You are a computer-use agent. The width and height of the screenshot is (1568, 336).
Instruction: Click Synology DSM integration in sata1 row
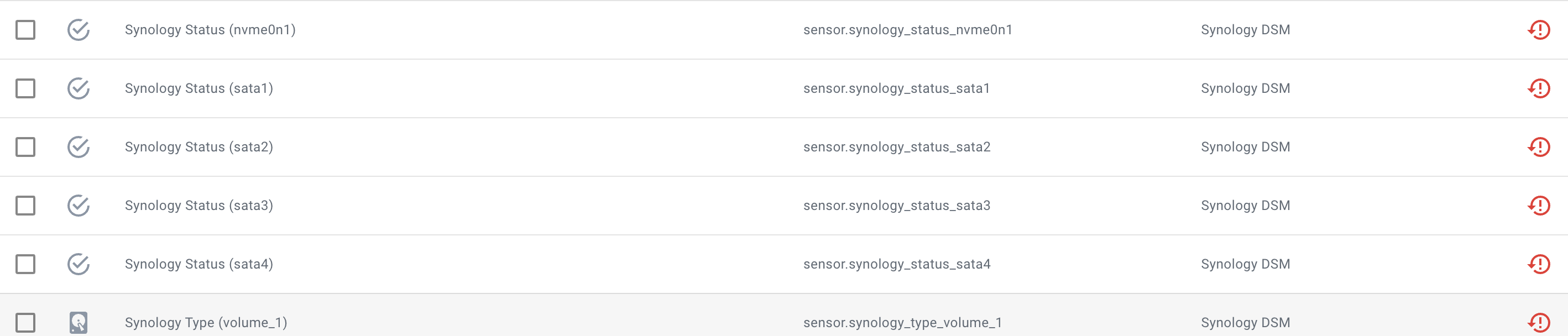1246,89
